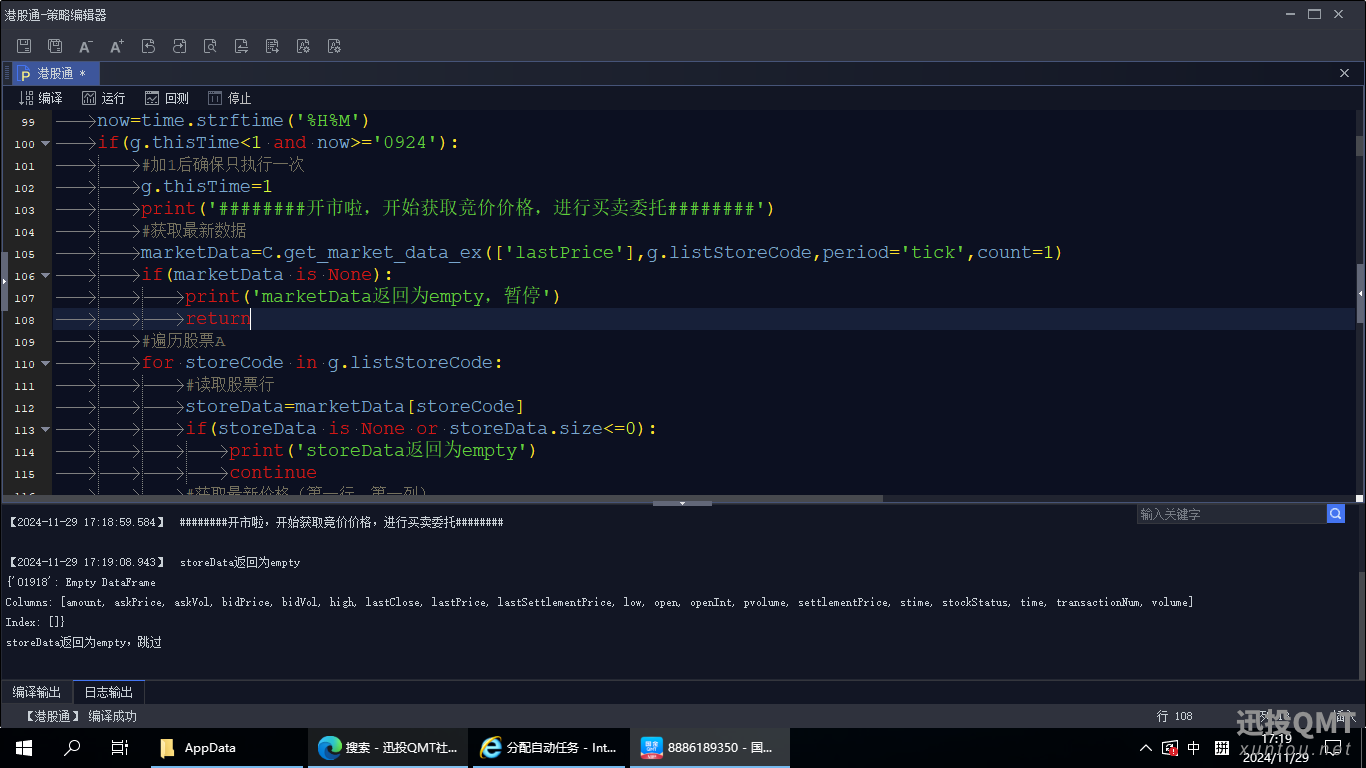Start a backtest with 回测
The width and height of the screenshot is (1366, 768).
pos(167,98)
